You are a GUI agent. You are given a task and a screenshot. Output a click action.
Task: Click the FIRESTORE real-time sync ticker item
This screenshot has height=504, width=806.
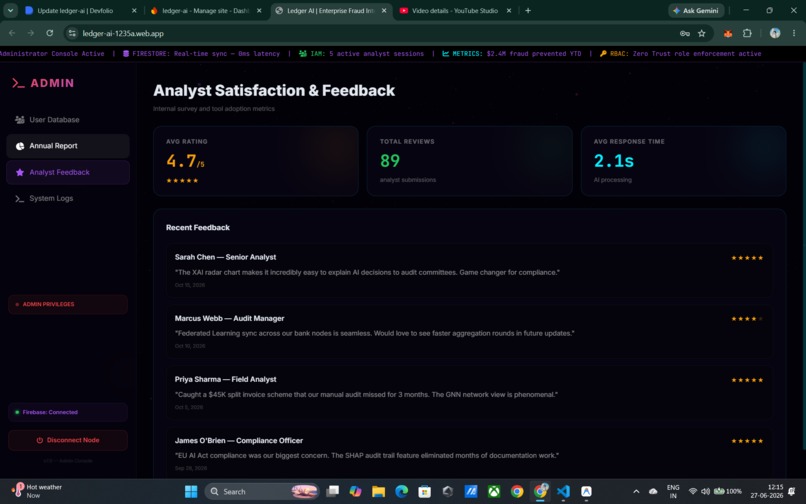(201, 53)
